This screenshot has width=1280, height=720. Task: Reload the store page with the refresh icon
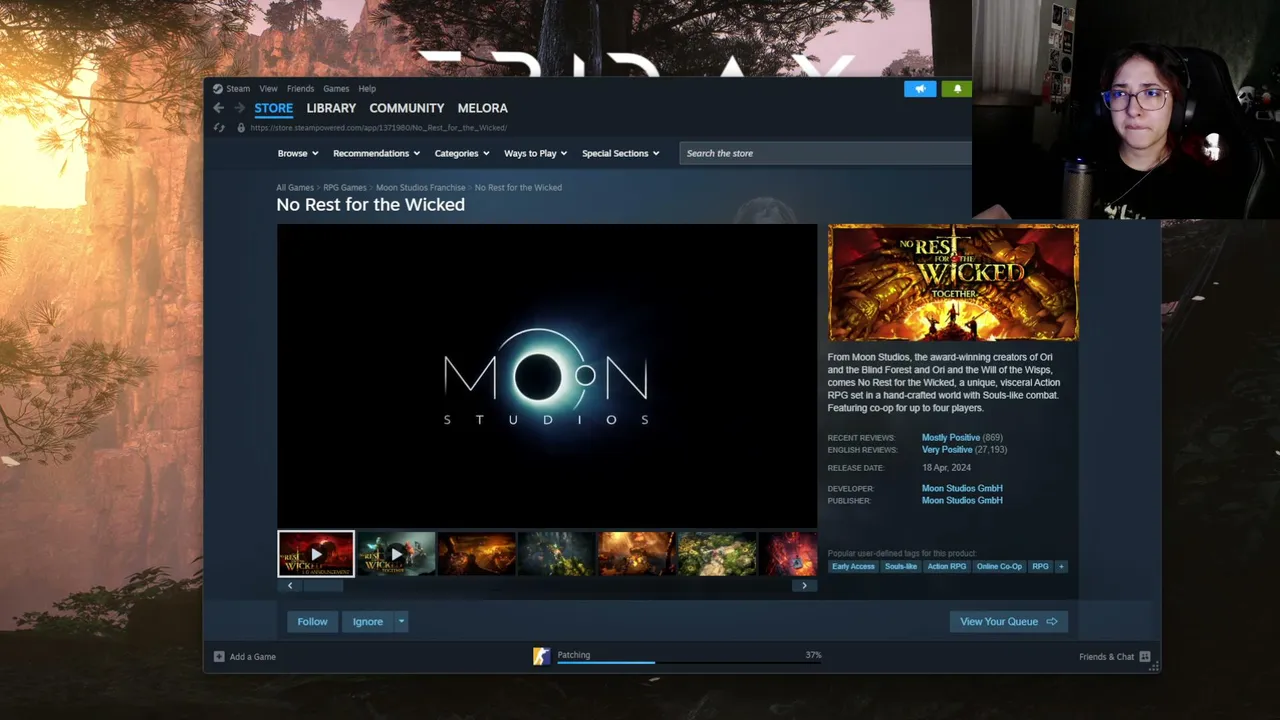tap(219, 128)
